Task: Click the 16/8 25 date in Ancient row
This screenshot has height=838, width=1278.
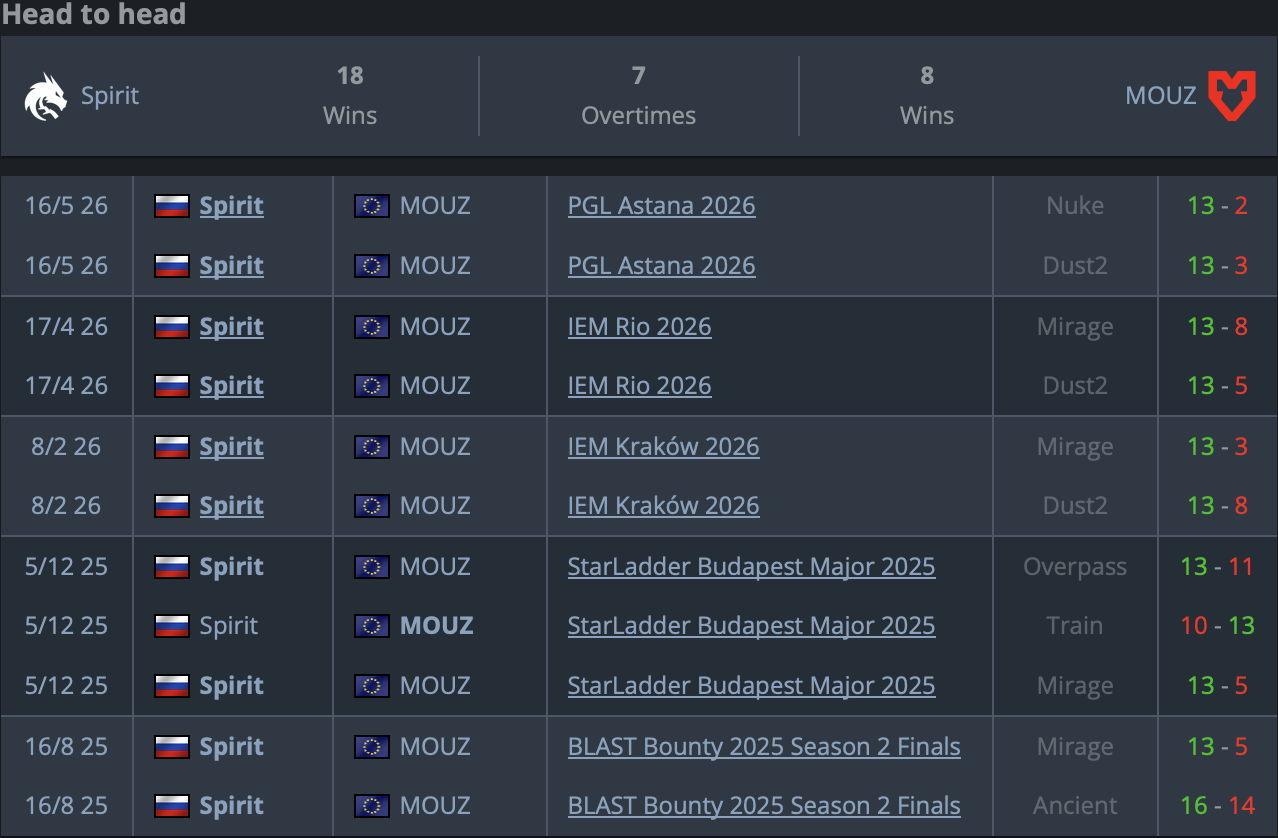Action: tap(67, 806)
